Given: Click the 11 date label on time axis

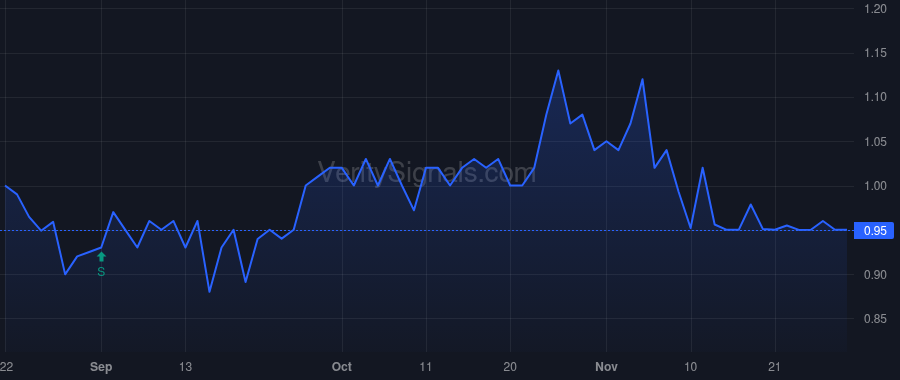Looking at the screenshot, I should click(425, 367).
